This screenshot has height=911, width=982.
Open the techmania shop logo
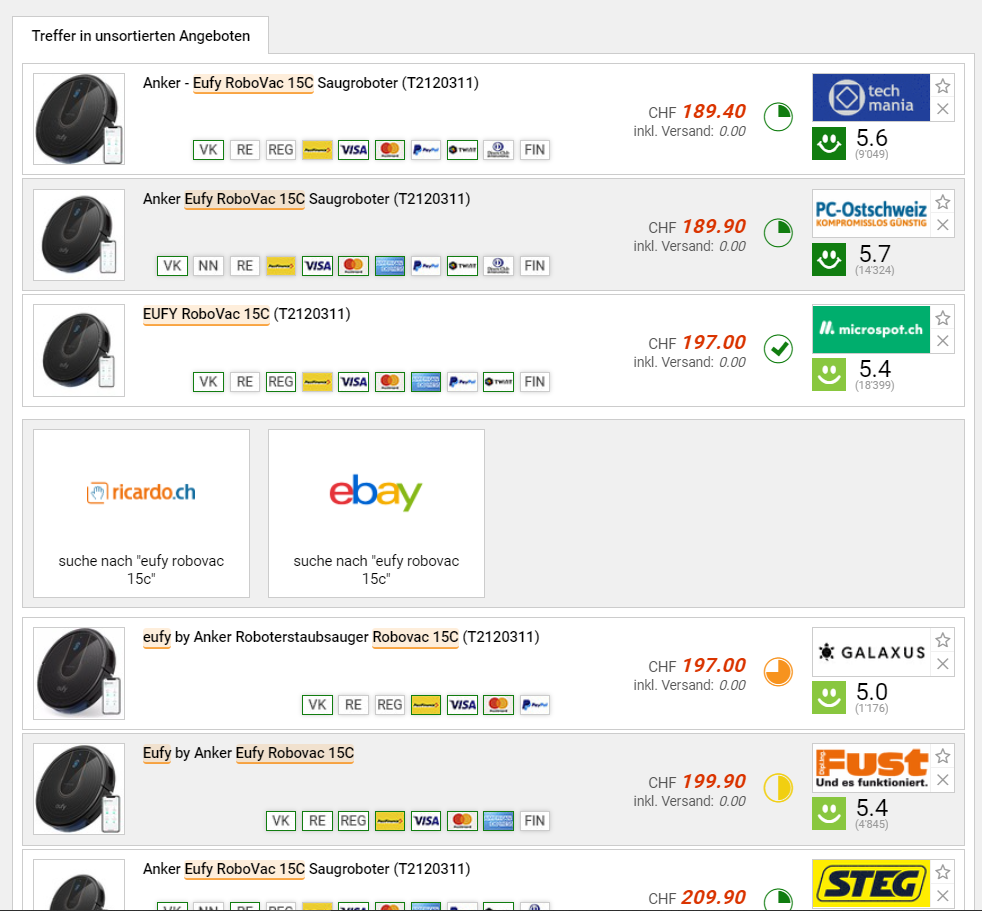pos(871,98)
